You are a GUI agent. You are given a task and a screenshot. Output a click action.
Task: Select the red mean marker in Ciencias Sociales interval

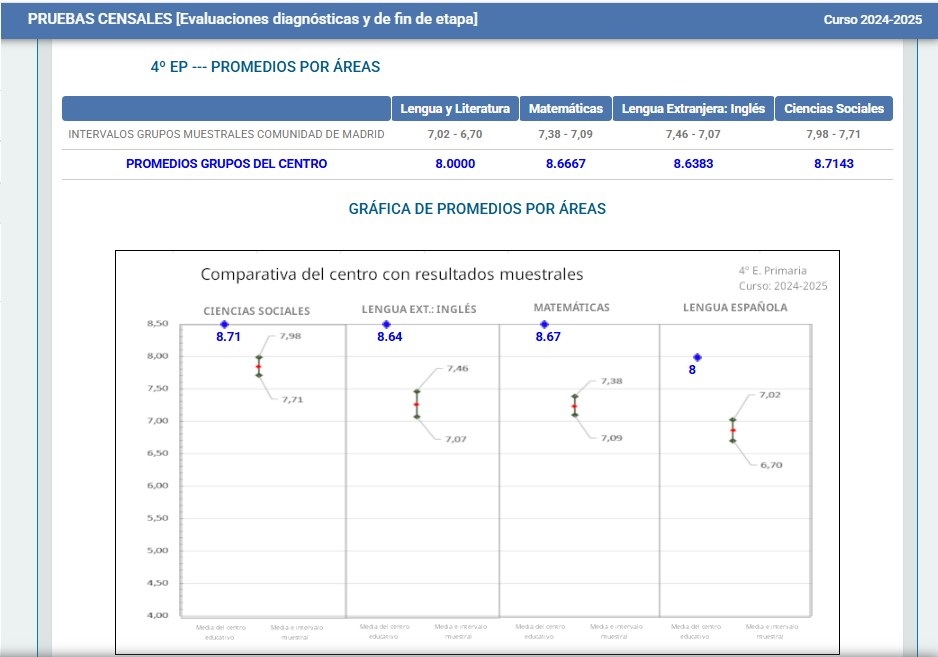click(258, 367)
